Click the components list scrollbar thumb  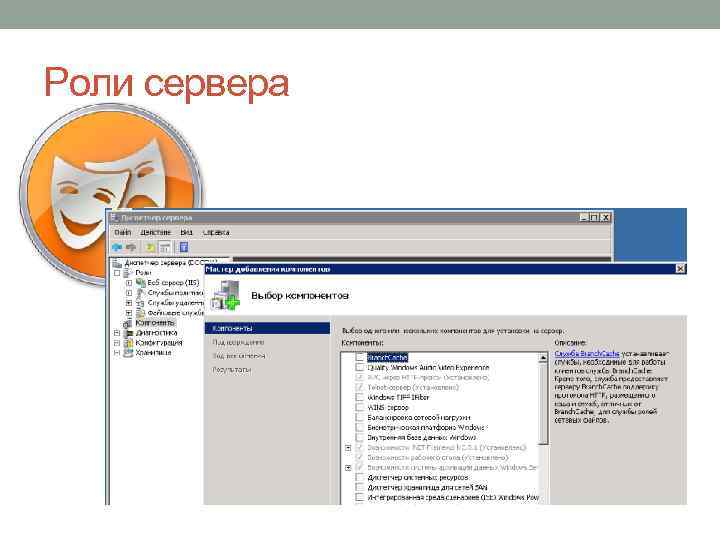click(x=543, y=404)
